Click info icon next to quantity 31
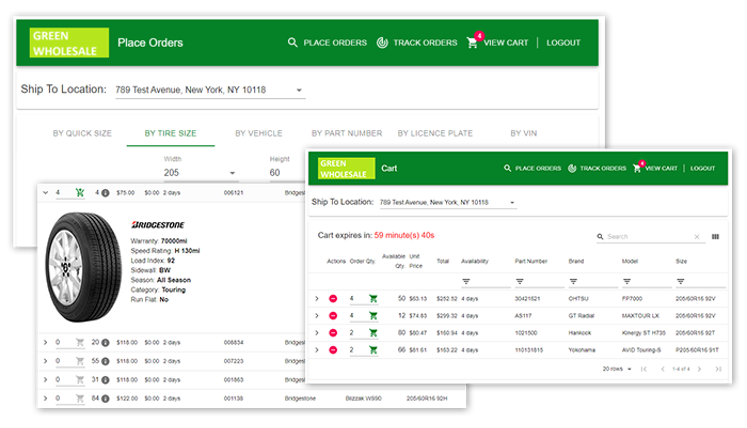Screen dimensions: 747x428 tap(105, 380)
